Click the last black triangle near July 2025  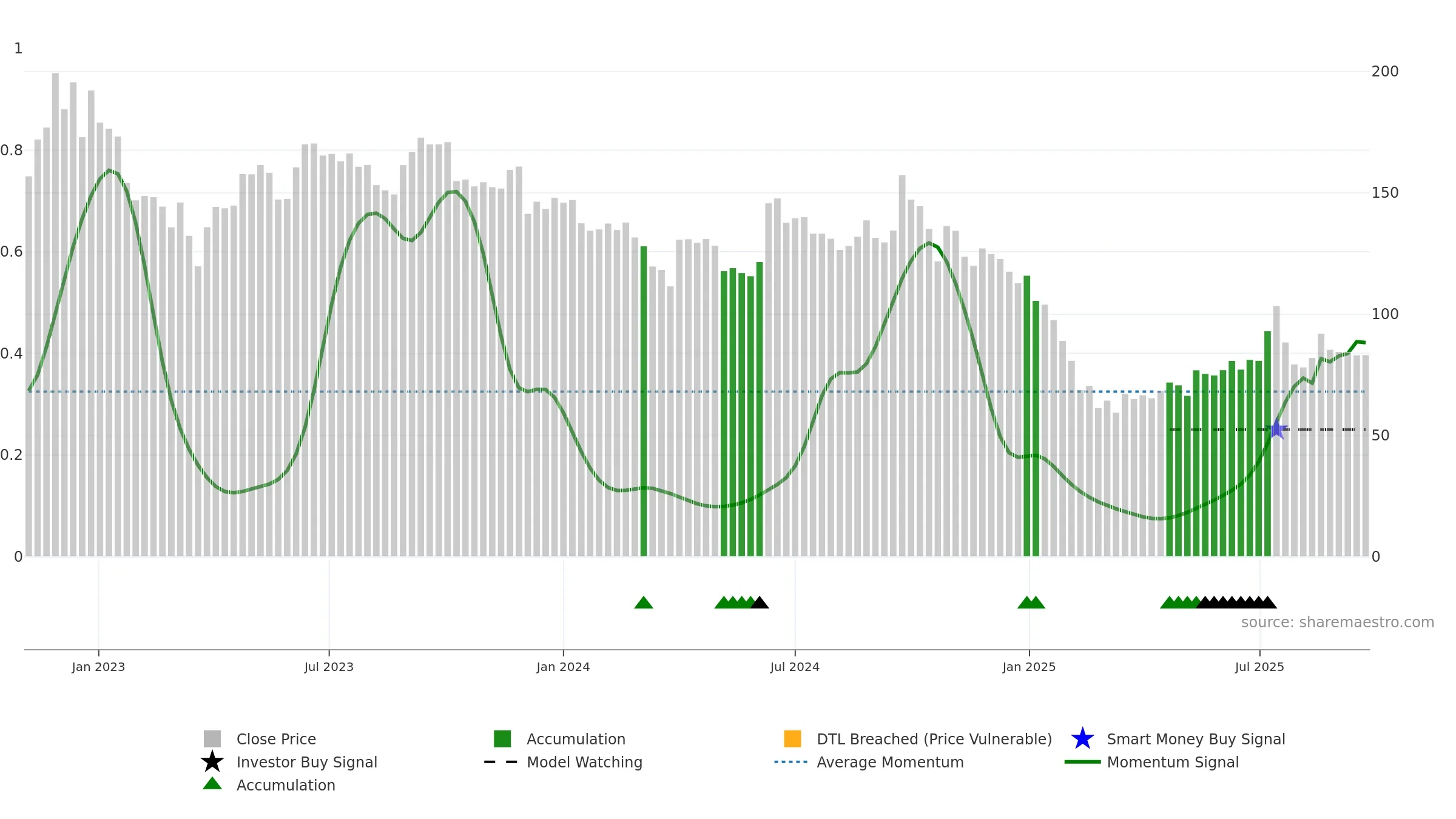pos(1267,602)
